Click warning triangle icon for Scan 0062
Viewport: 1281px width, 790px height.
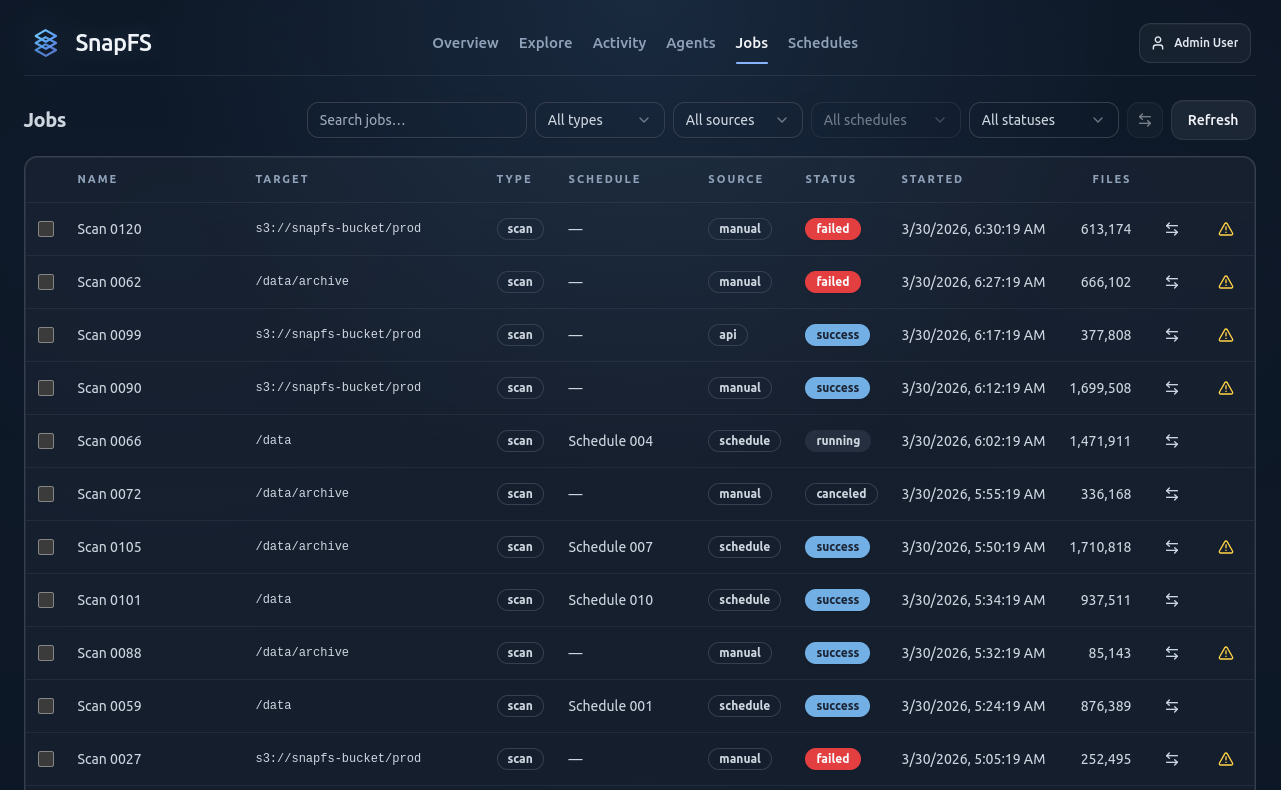pyautogui.click(x=1226, y=282)
